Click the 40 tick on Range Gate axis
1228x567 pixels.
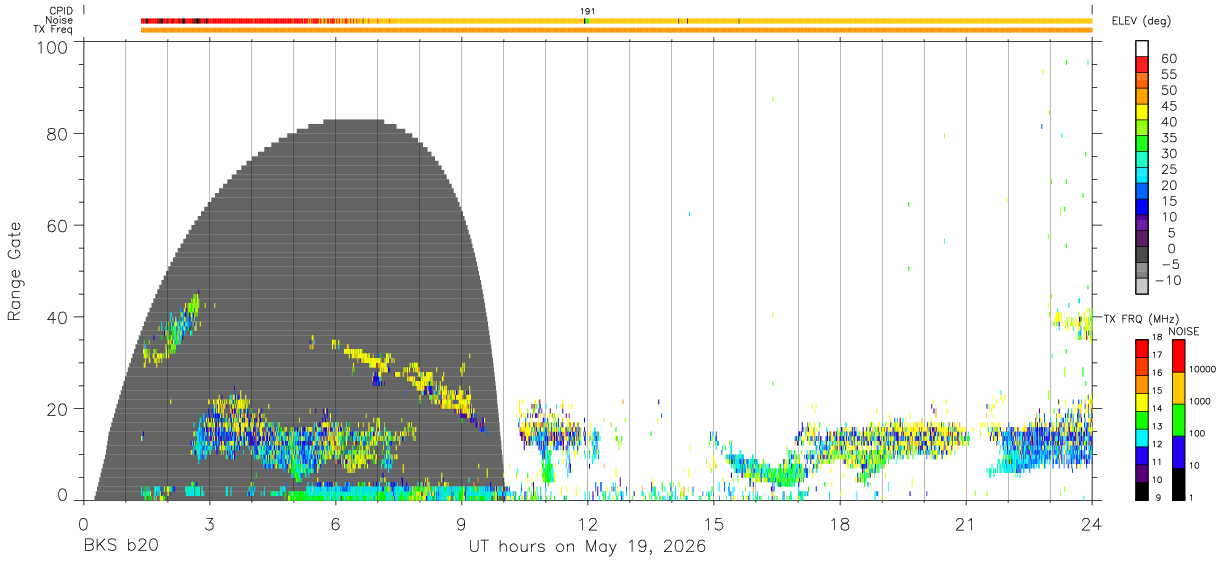coord(59,317)
